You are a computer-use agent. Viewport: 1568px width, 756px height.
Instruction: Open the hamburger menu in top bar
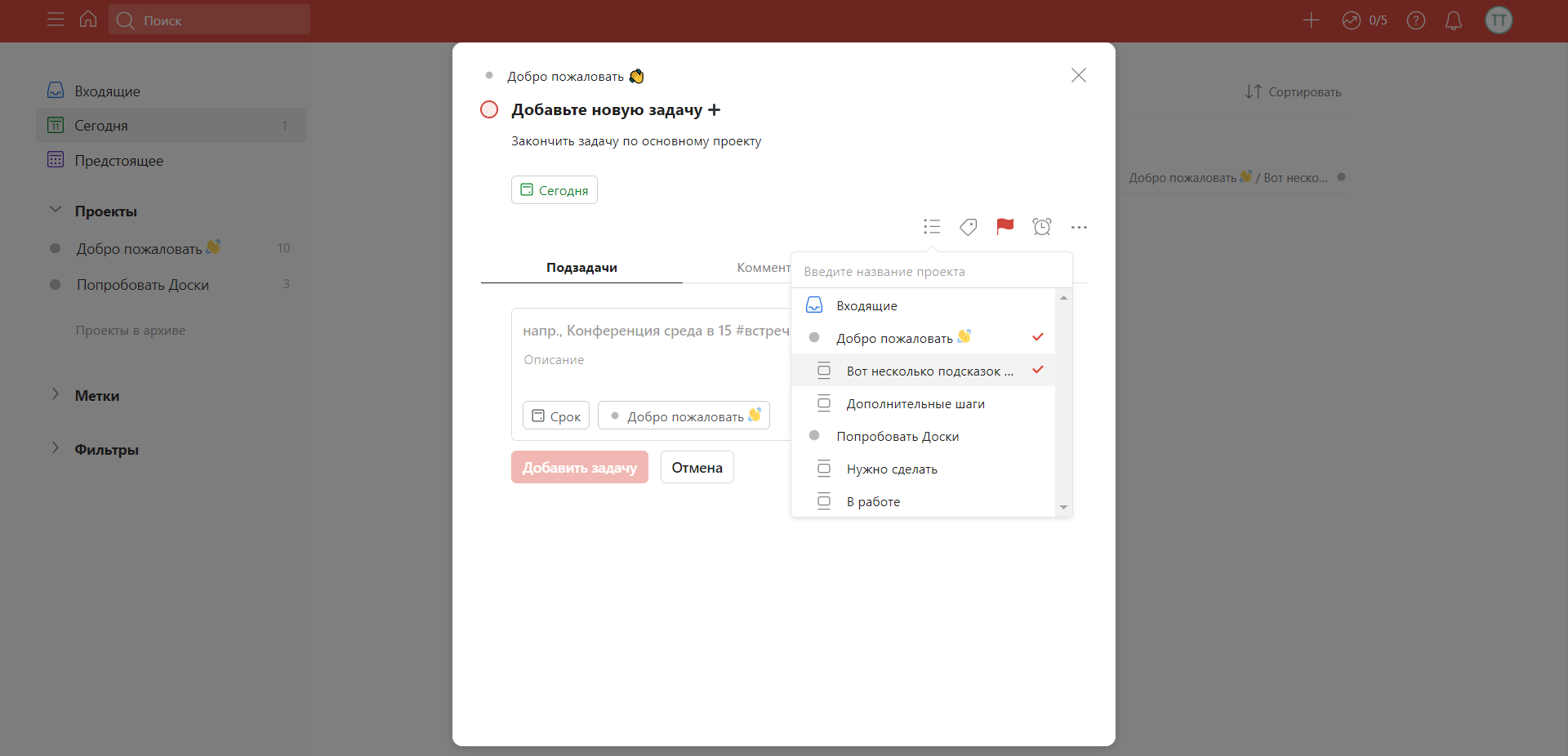56,20
